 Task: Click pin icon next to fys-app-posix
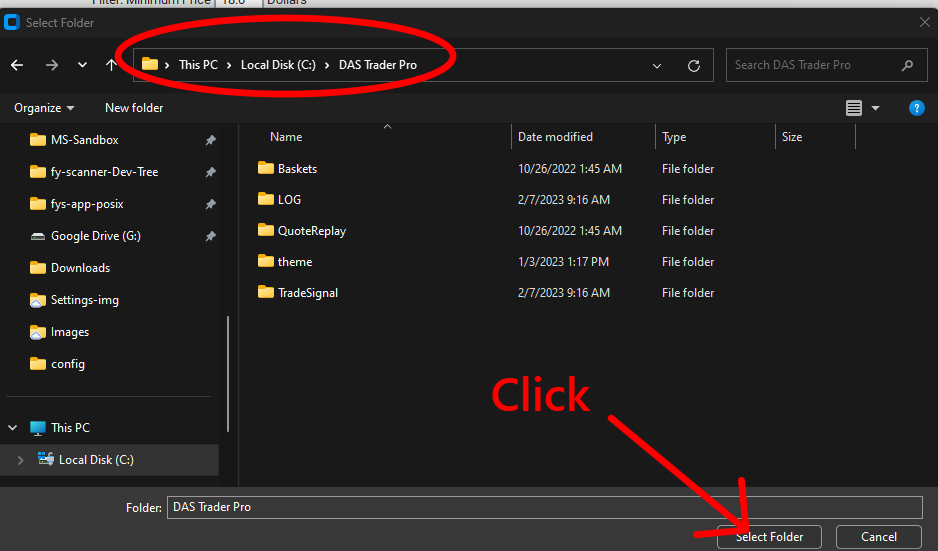pos(211,204)
